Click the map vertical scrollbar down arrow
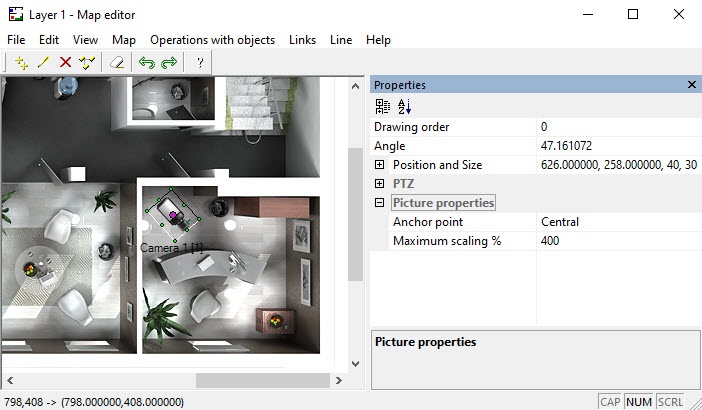Viewport: 702px width, 410px height. (355, 363)
